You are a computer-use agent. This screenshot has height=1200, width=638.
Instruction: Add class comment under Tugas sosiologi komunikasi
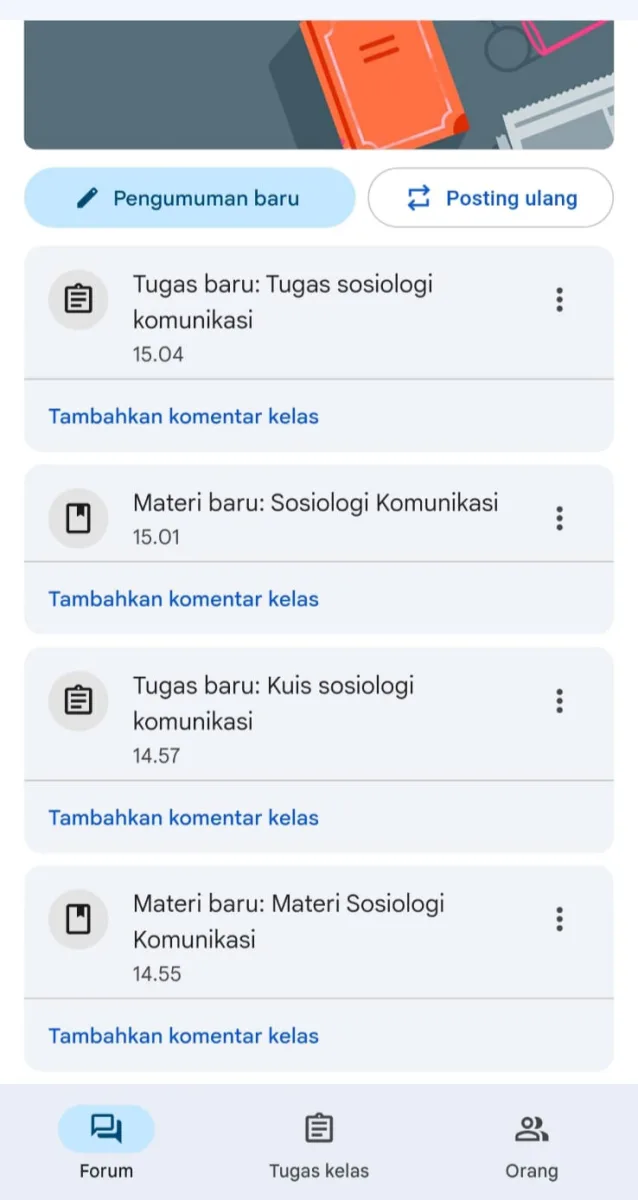tap(184, 416)
